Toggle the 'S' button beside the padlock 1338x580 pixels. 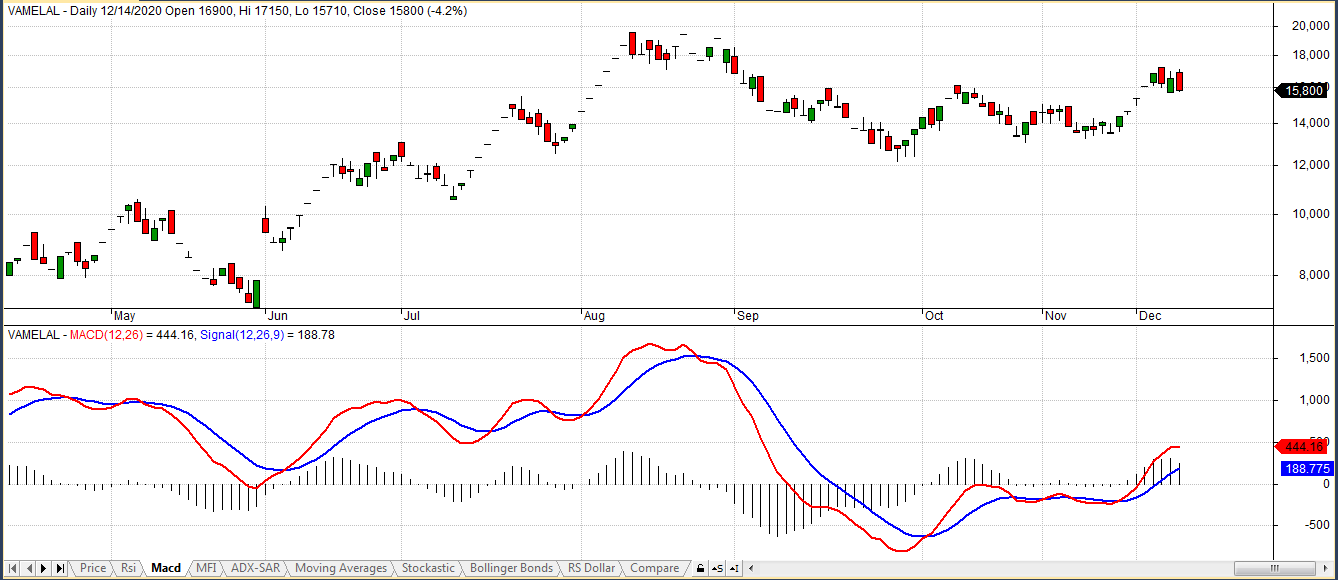click(717, 568)
